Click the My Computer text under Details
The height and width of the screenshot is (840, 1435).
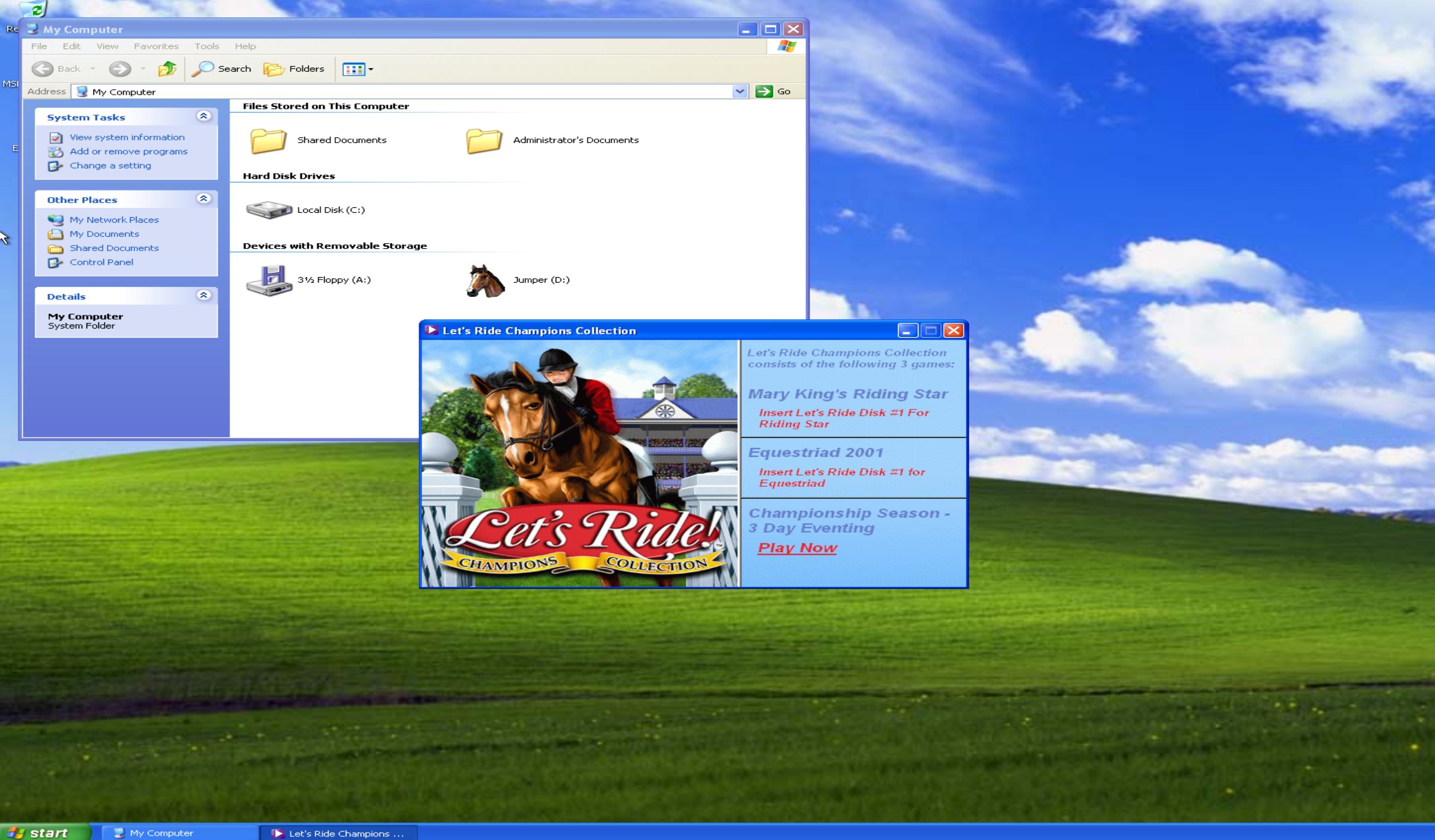[85, 317]
